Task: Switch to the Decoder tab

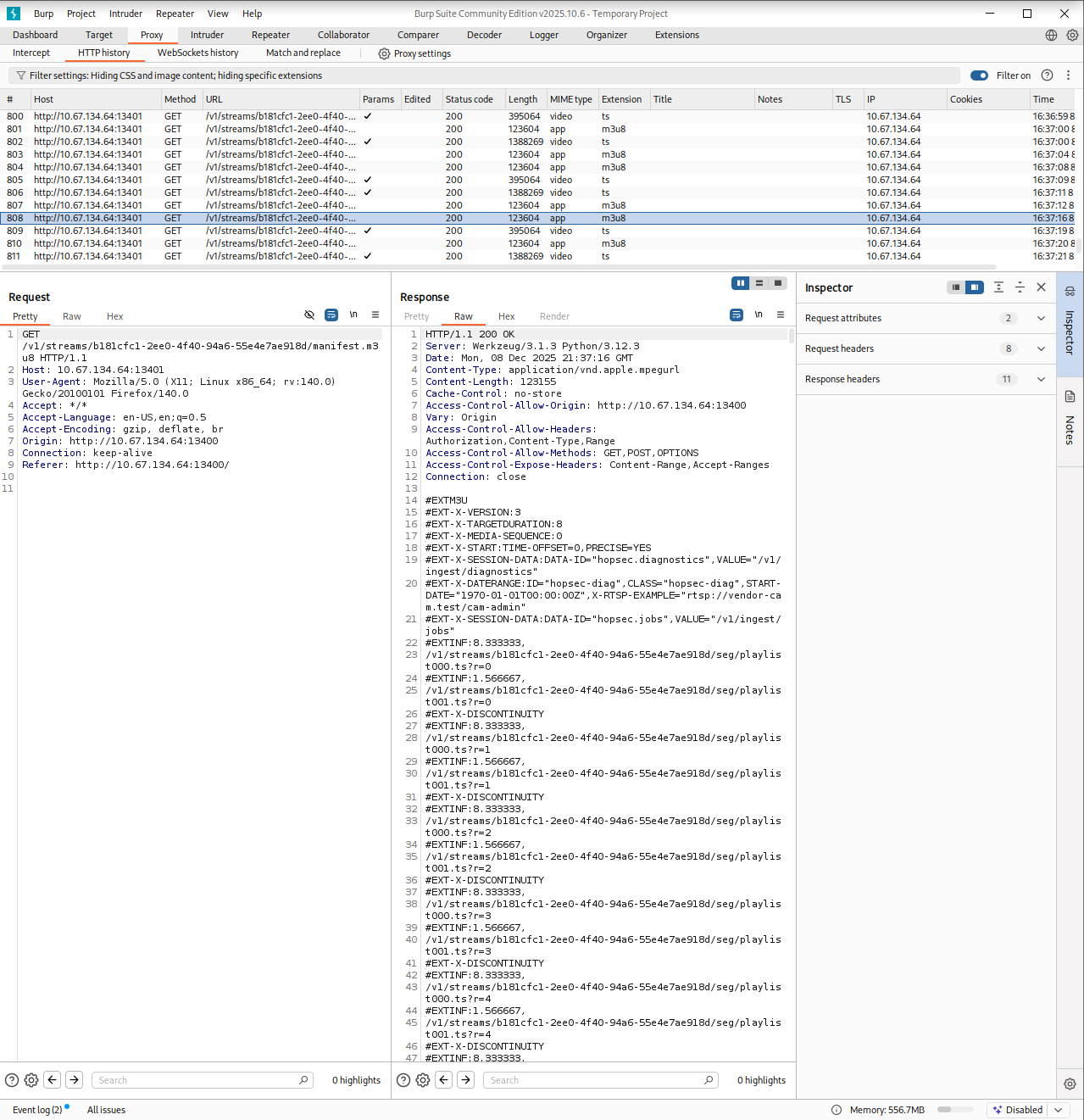Action: point(484,35)
